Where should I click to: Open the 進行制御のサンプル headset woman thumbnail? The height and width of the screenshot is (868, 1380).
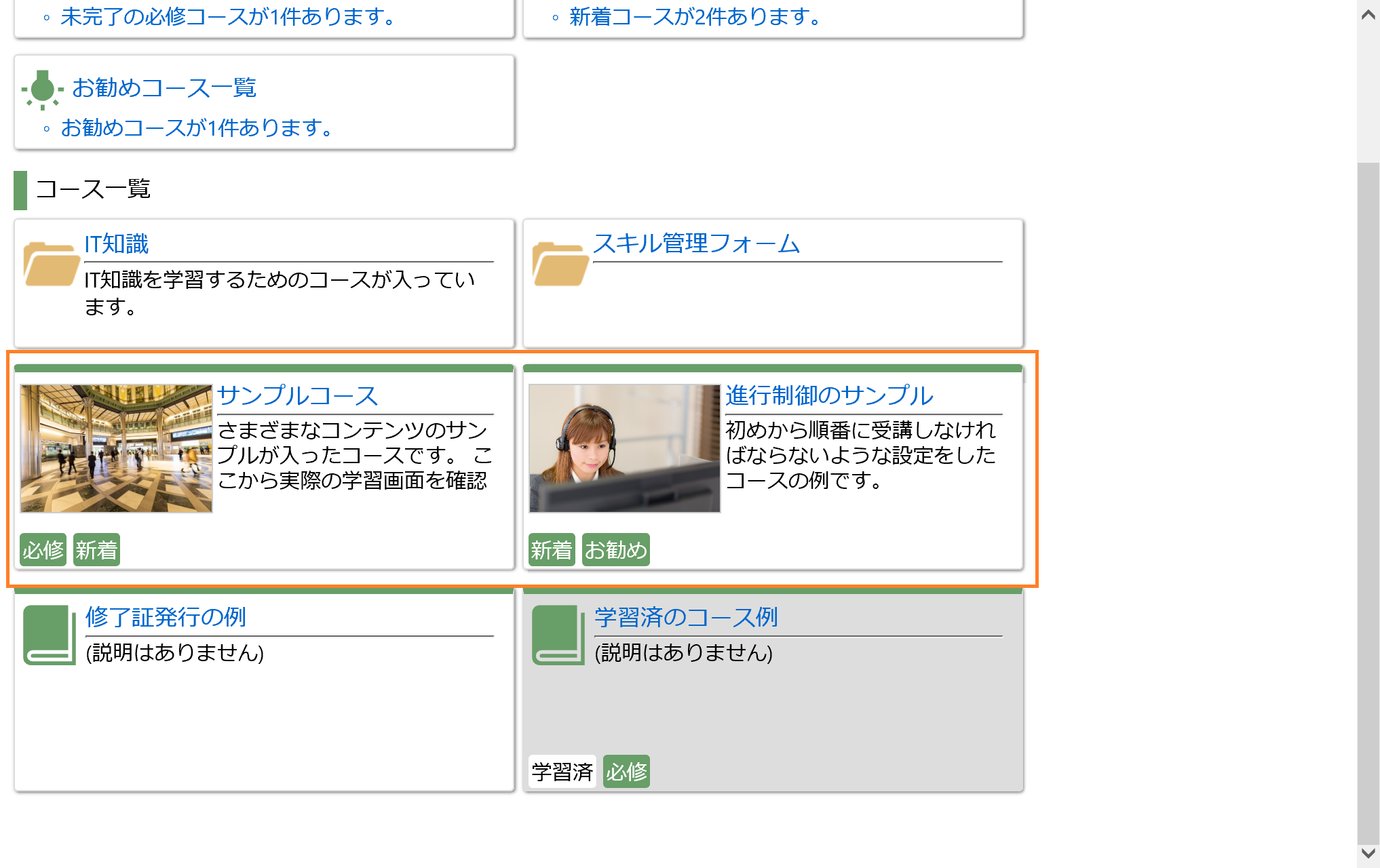624,448
